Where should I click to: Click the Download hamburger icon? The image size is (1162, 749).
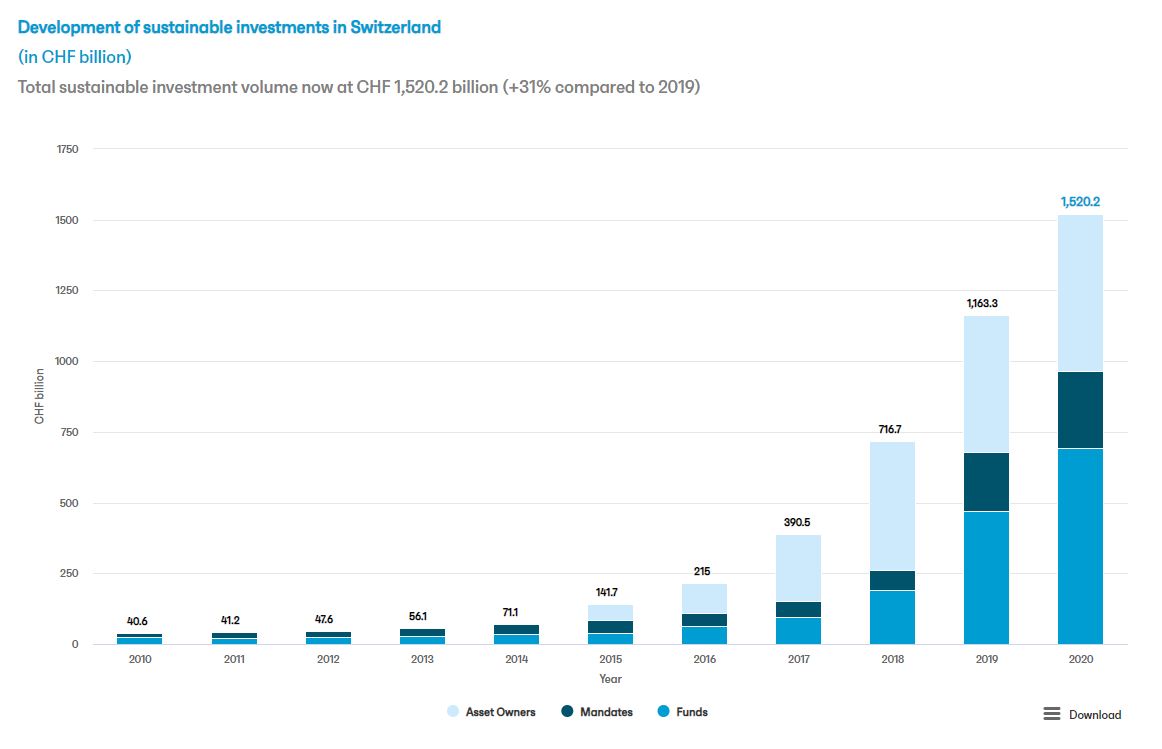pyautogui.click(x=1050, y=714)
